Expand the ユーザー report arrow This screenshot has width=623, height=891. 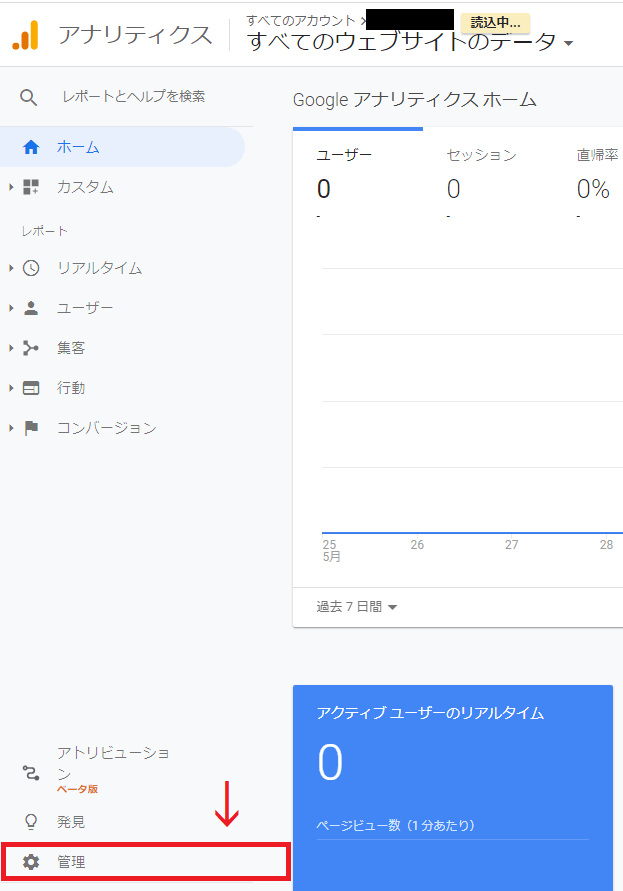[11, 308]
